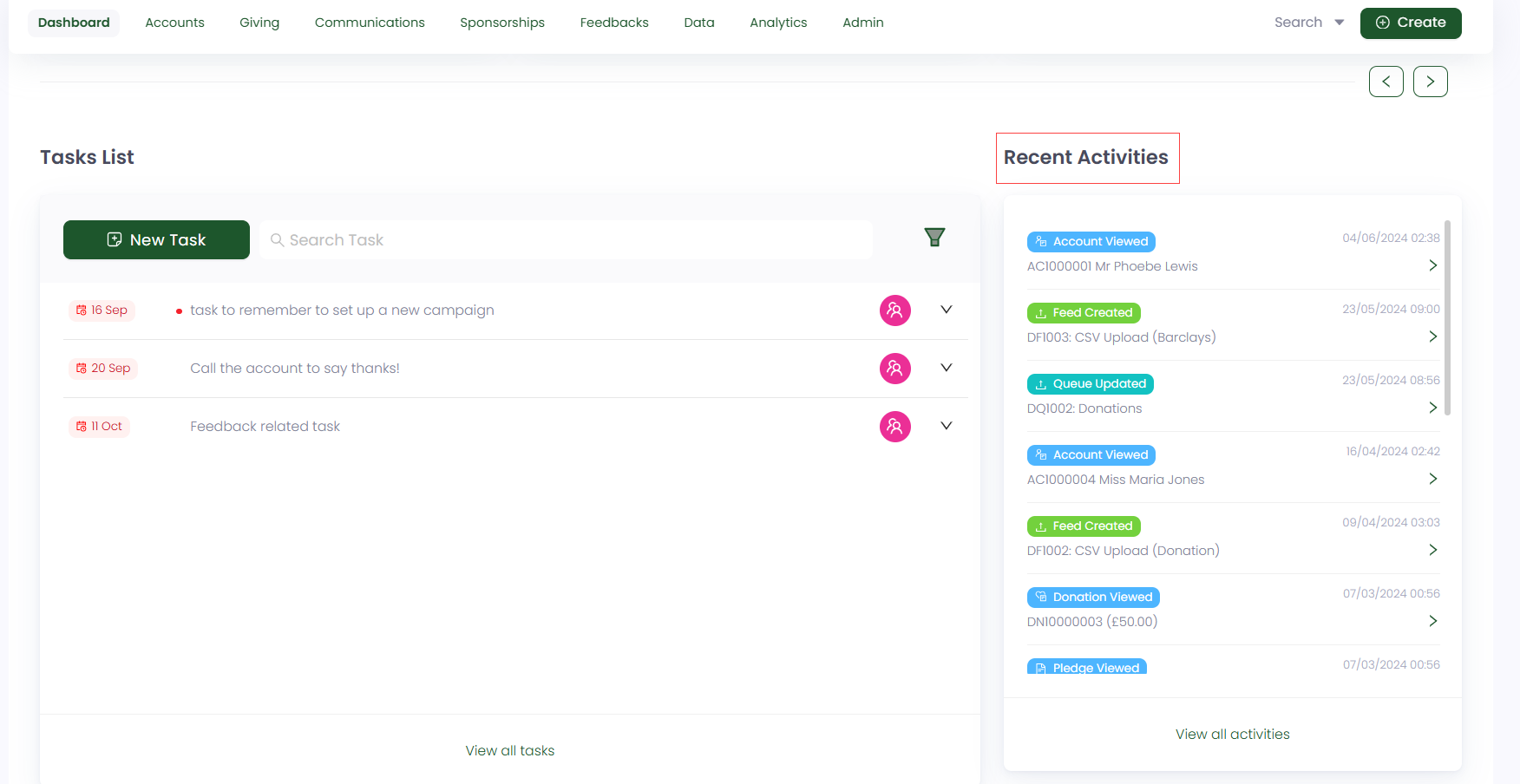
Task: Click the 20 Sep date badge
Action: 103,369
